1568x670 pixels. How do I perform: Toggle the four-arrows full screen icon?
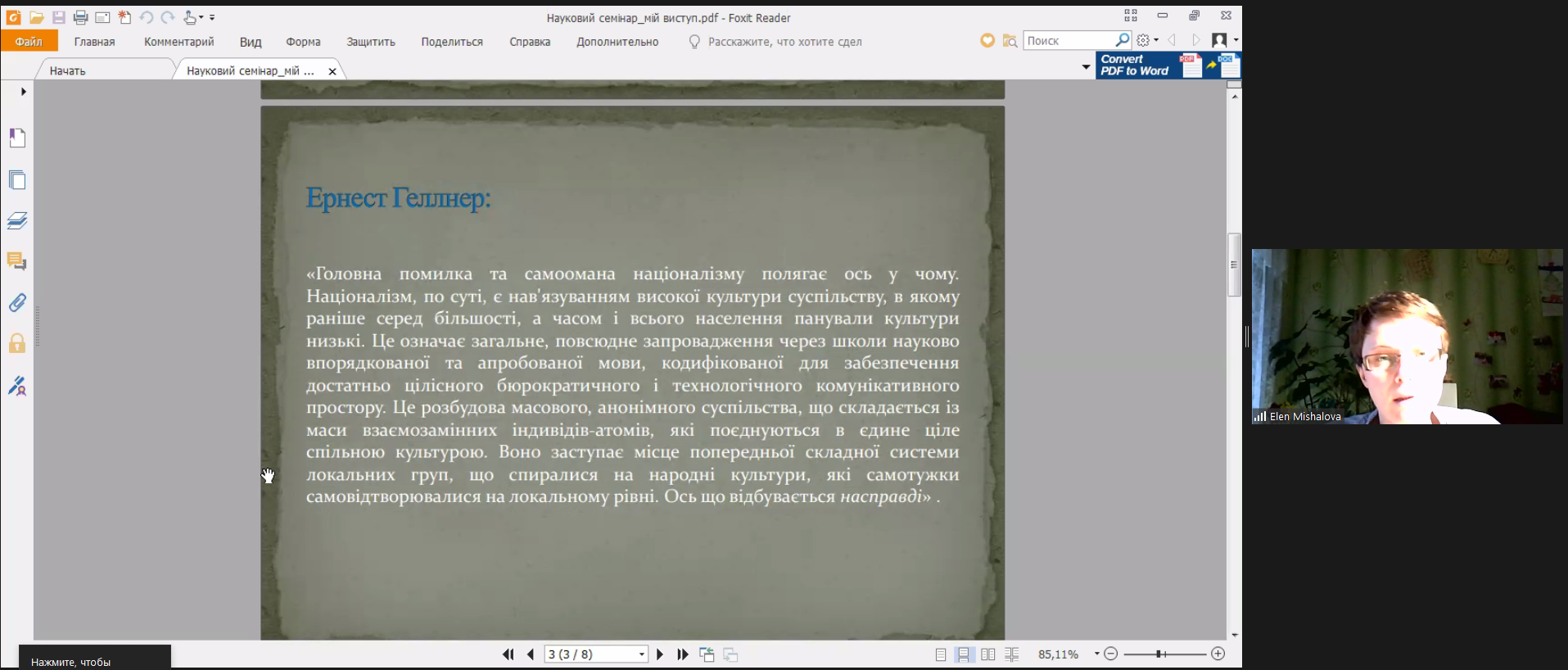1131,16
